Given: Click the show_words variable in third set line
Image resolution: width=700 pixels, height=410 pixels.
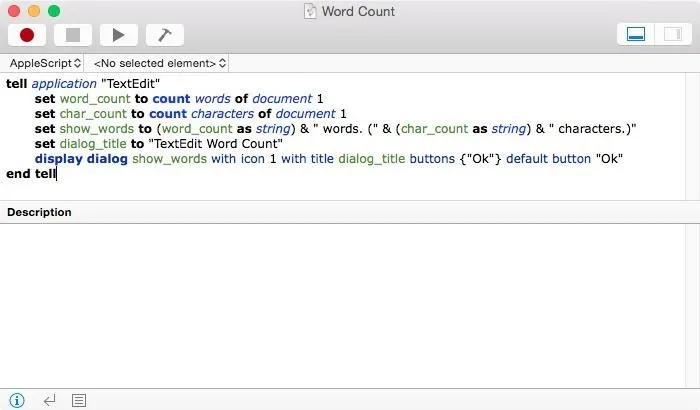Looking at the screenshot, I should coord(97,129).
